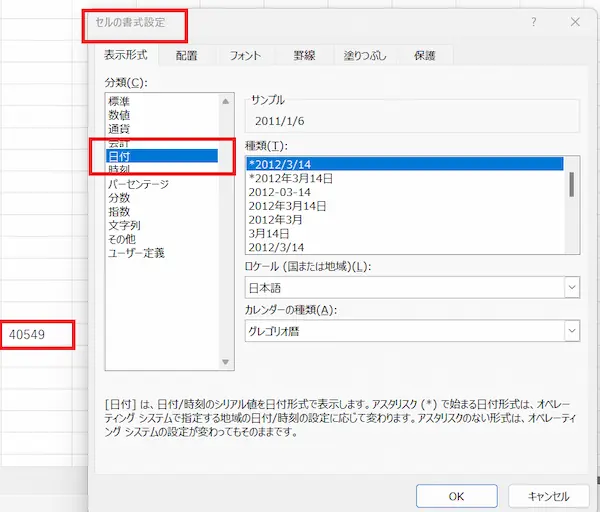The image size is (600, 512).
Task: Click the キャンセル button
Action: coord(547,496)
